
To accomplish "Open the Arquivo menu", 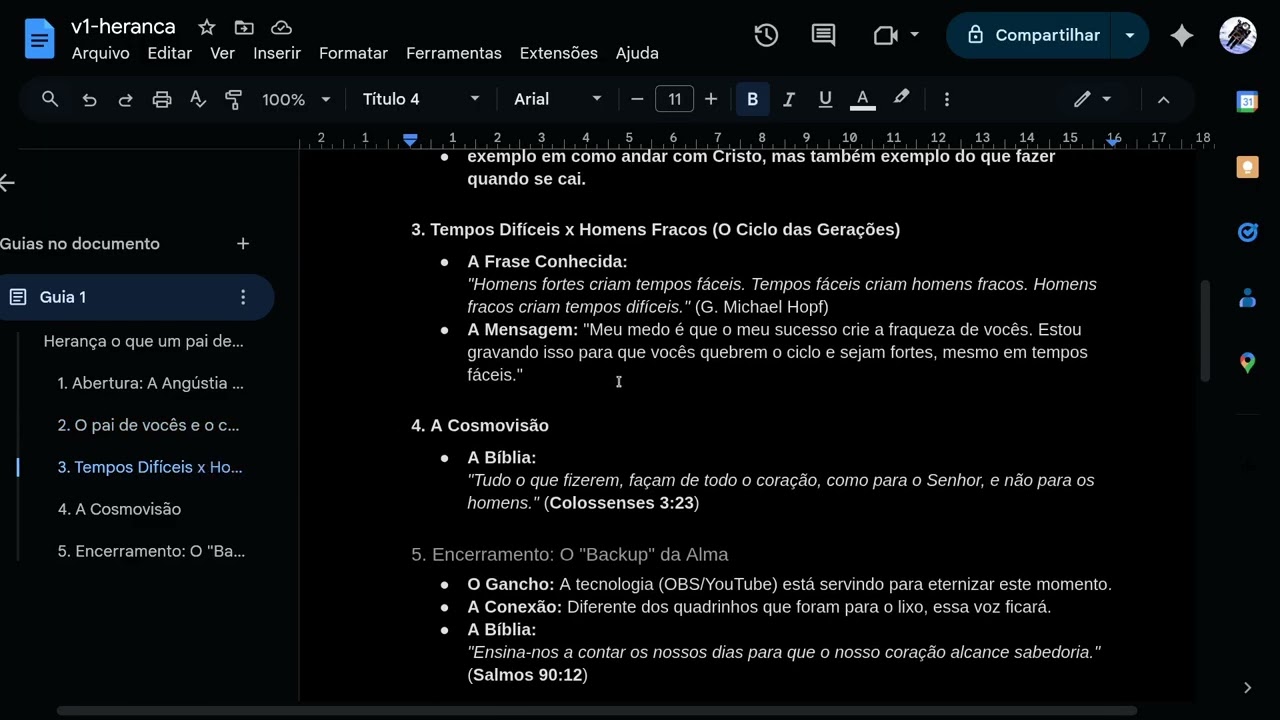I will pyautogui.click(x=100, y=53).
